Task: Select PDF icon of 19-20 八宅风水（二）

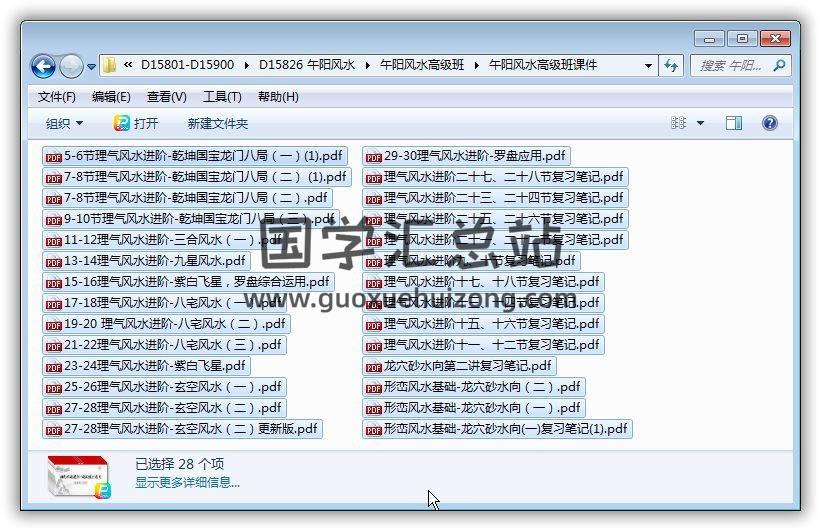Action: pos(53,325)
